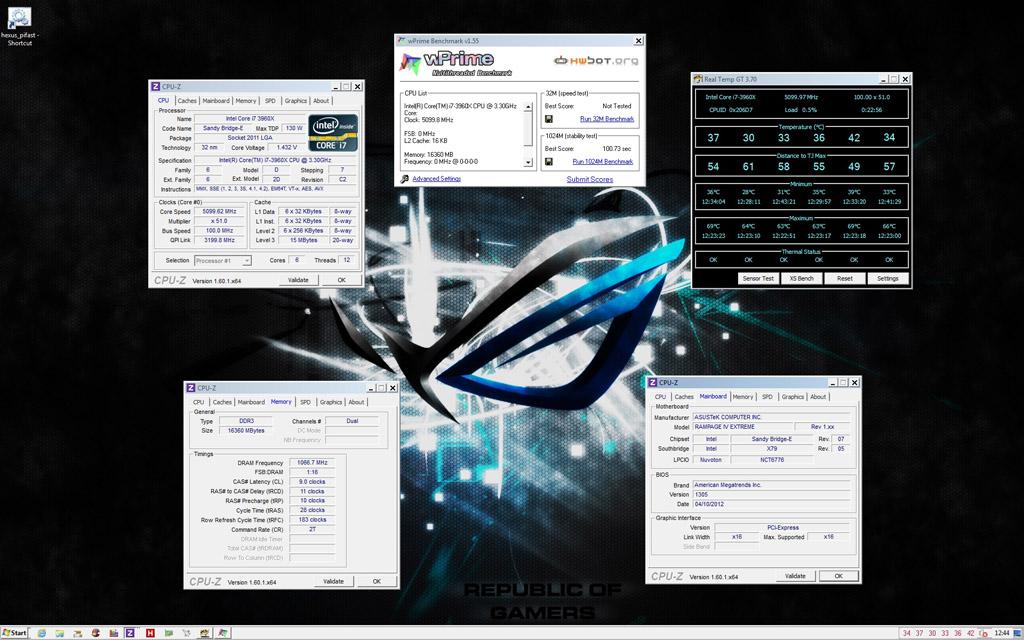This screenshot has width=1024, height=640.
Task: Open About tab in the CPU-Z Mainboard window
Action: [818, 397]
